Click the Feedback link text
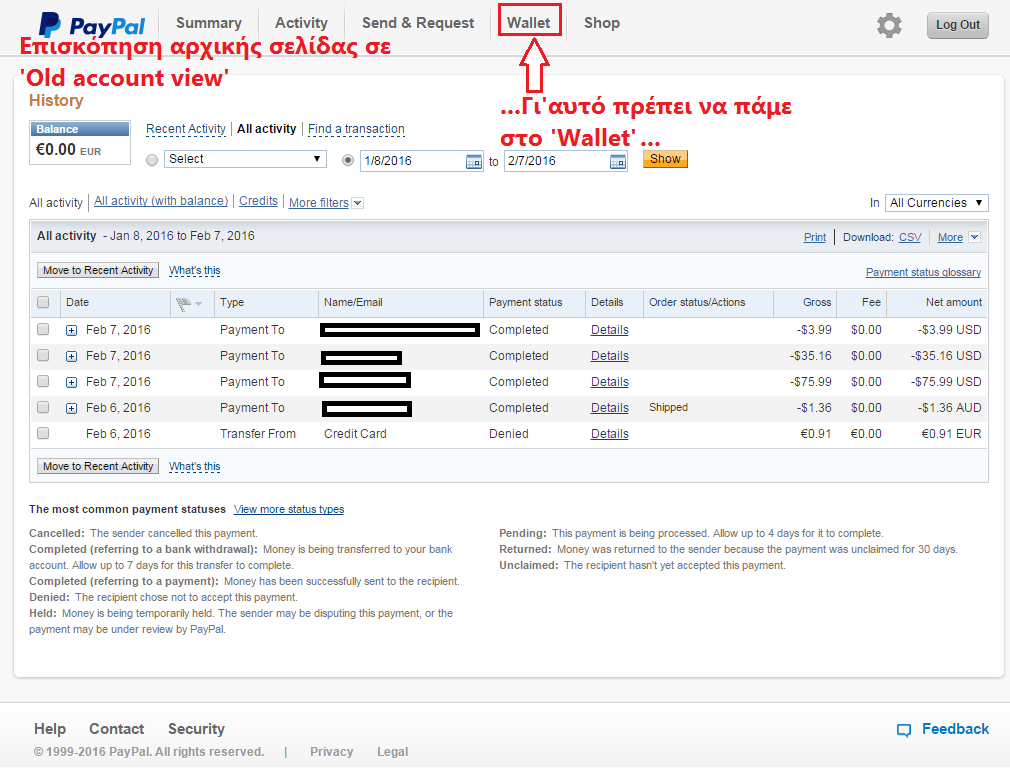Screen dimensions: 1010x769 tap(955, 729)
